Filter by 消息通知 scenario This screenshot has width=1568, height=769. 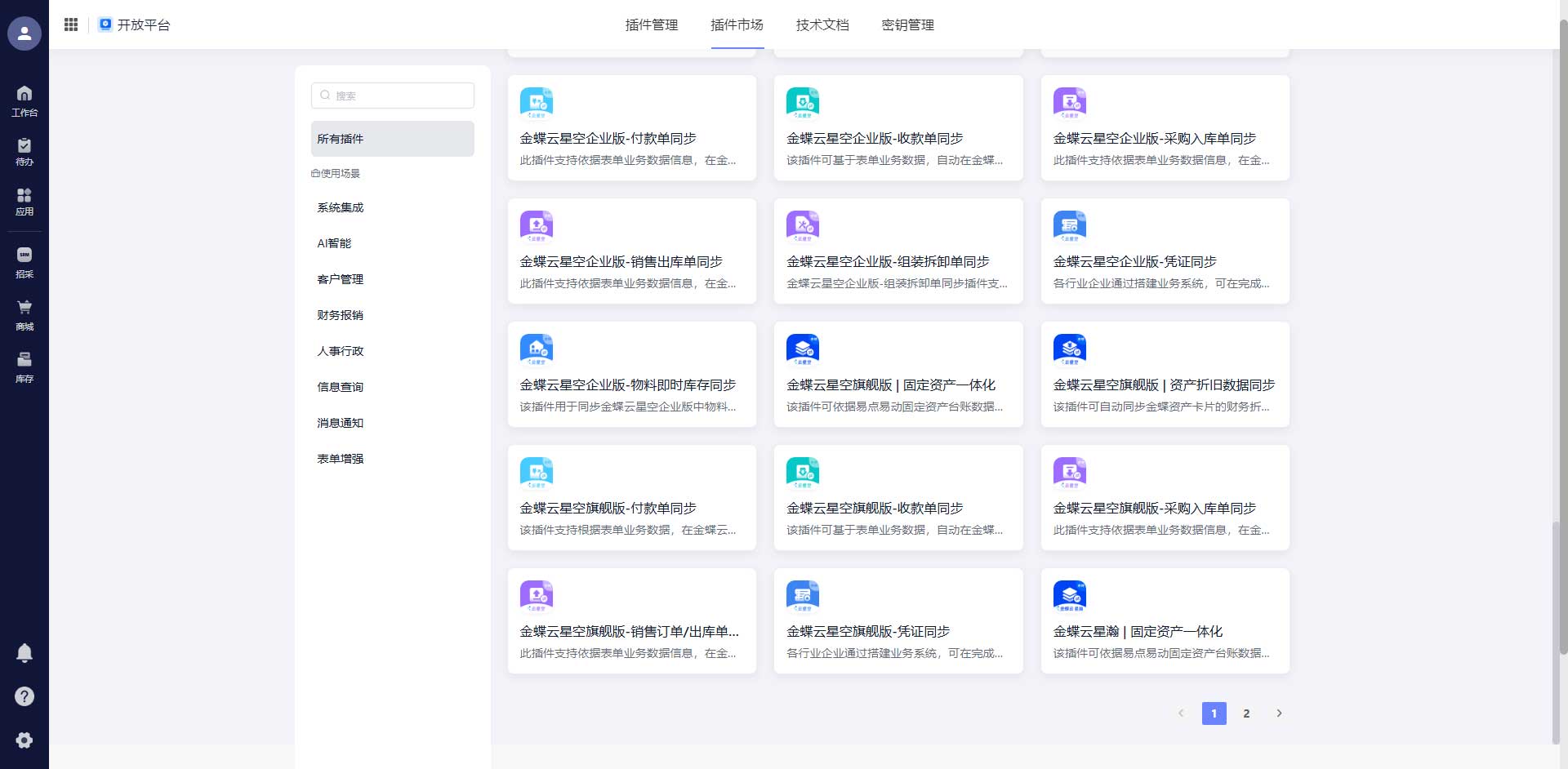[393, 423]
